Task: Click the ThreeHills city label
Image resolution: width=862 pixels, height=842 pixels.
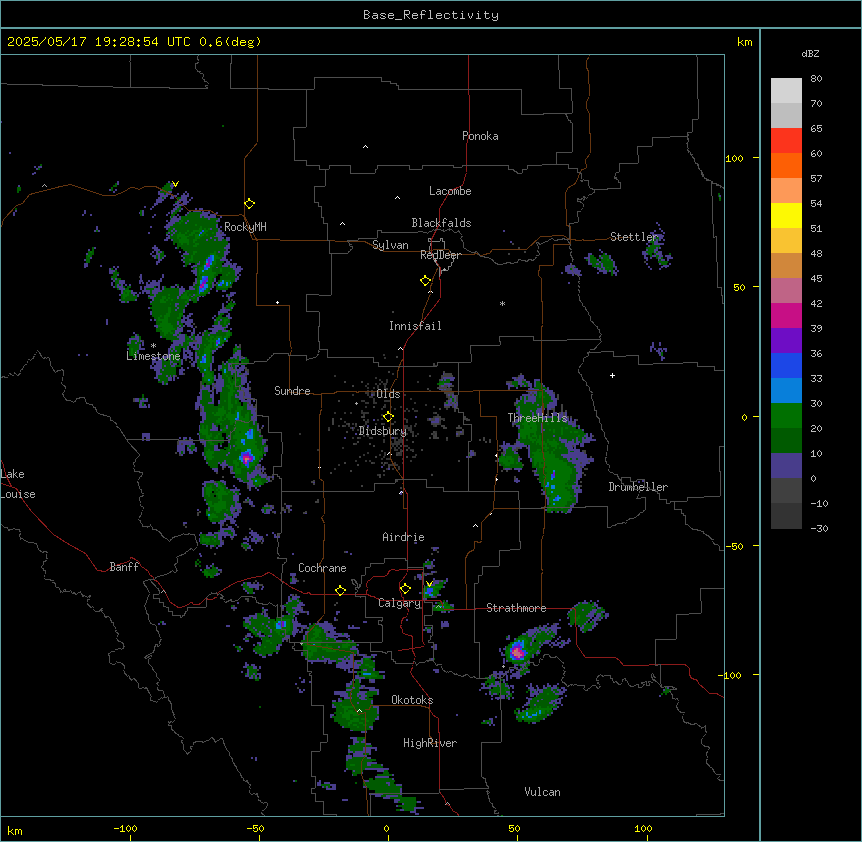Action: coord(537,418)
